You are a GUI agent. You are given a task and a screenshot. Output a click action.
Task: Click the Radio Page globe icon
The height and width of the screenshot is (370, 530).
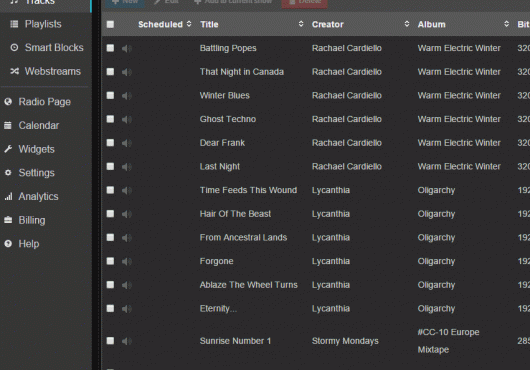[x=8, y=102]
